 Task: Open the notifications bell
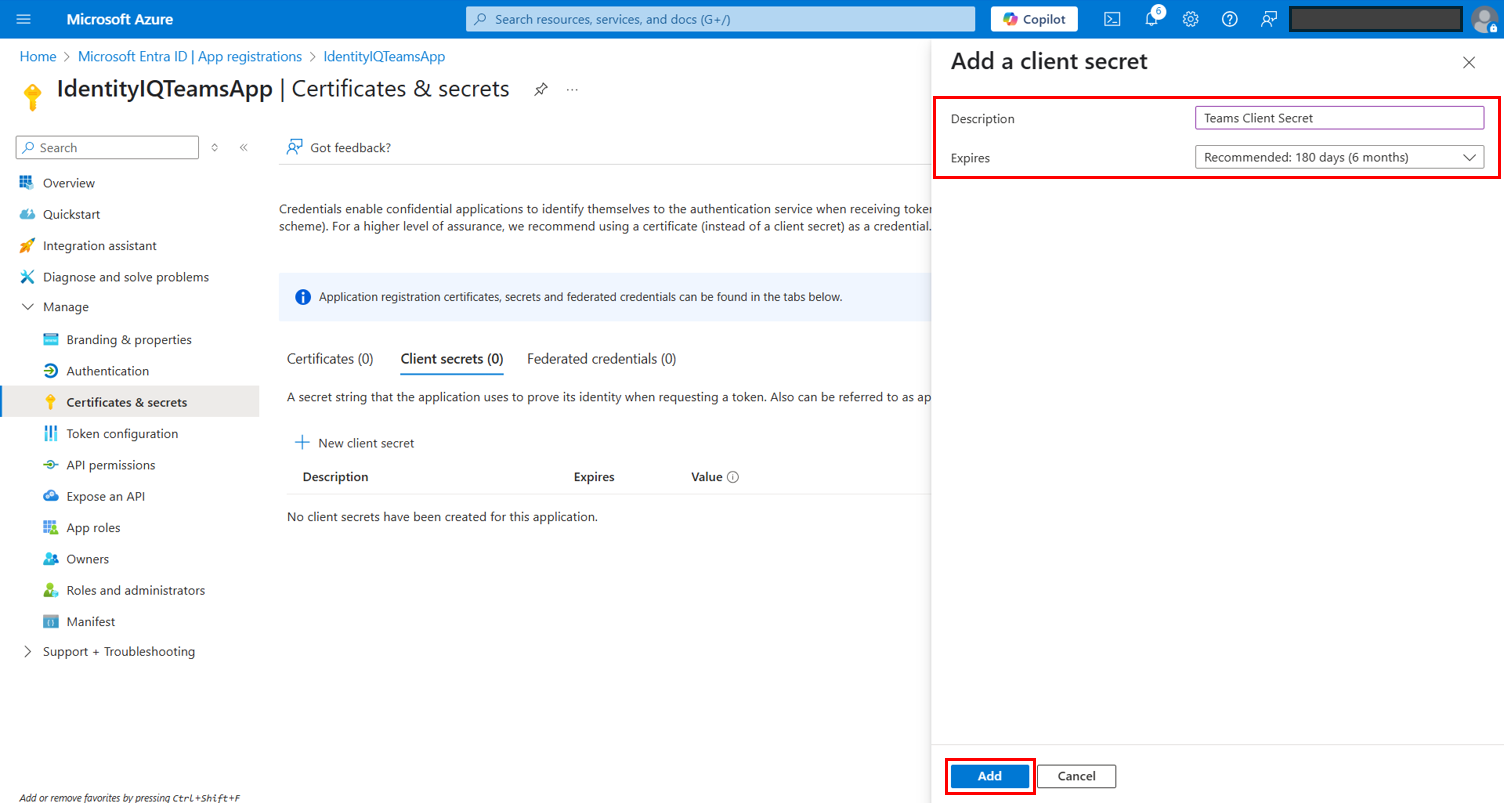tap(1151, 19)
